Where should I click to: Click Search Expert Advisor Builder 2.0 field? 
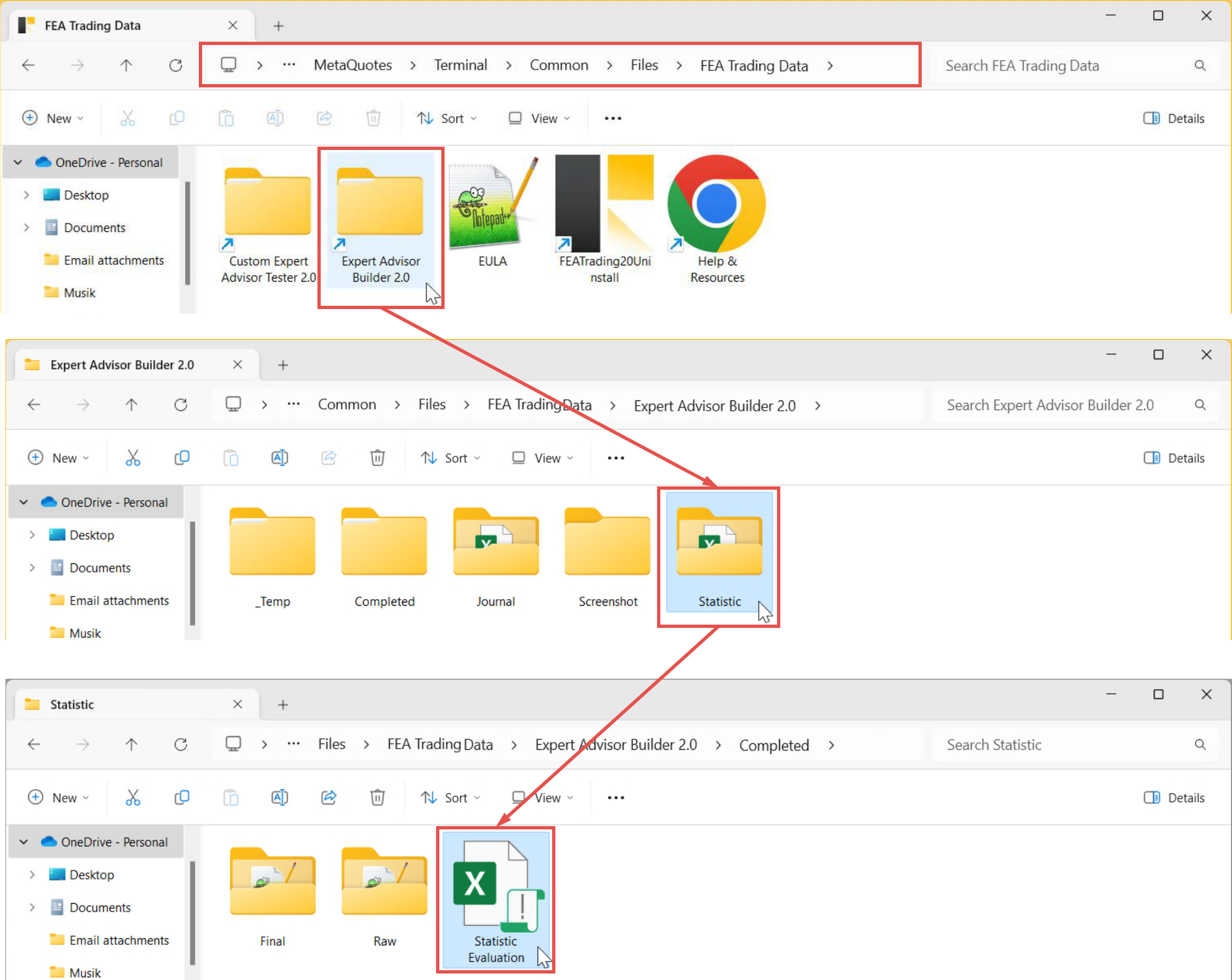point(1076,405)
